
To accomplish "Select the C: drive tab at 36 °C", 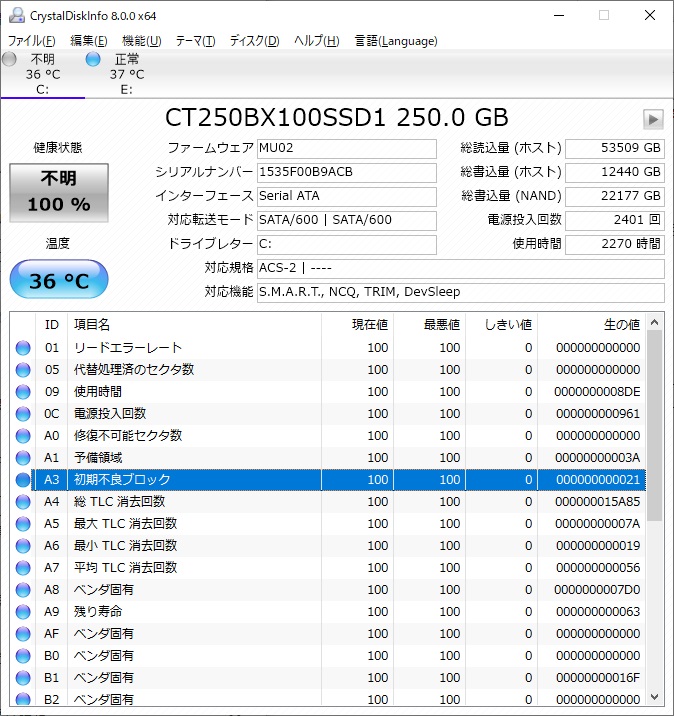I will [42, 74].
